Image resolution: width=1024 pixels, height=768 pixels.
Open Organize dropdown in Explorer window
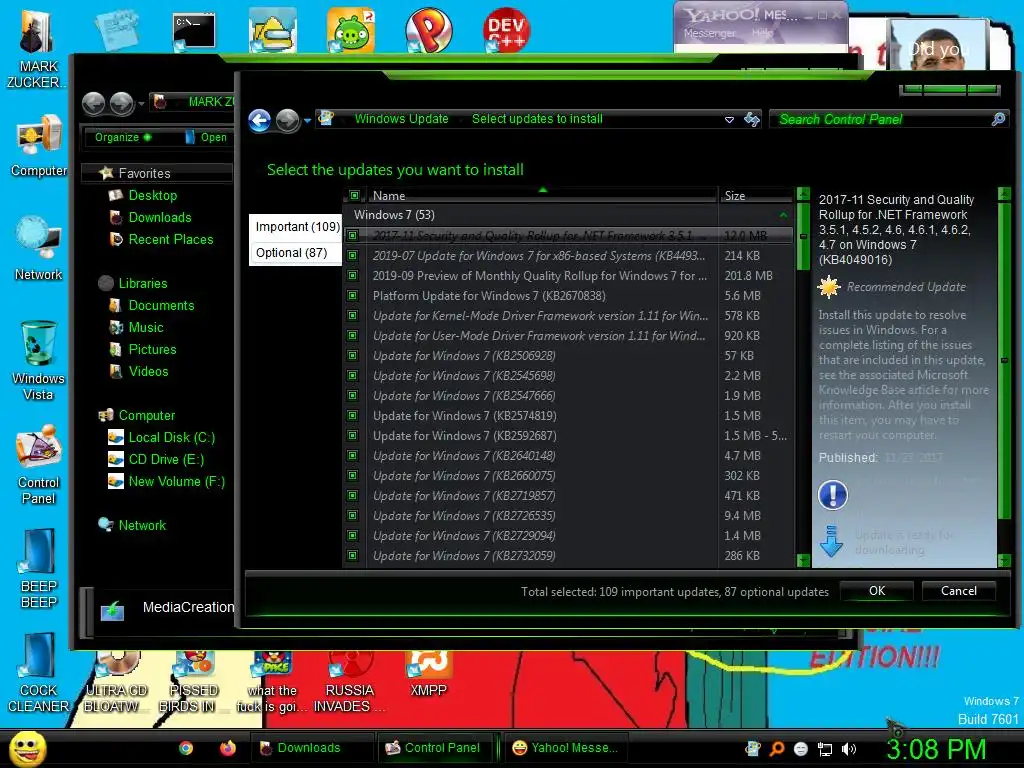point(123,137)
